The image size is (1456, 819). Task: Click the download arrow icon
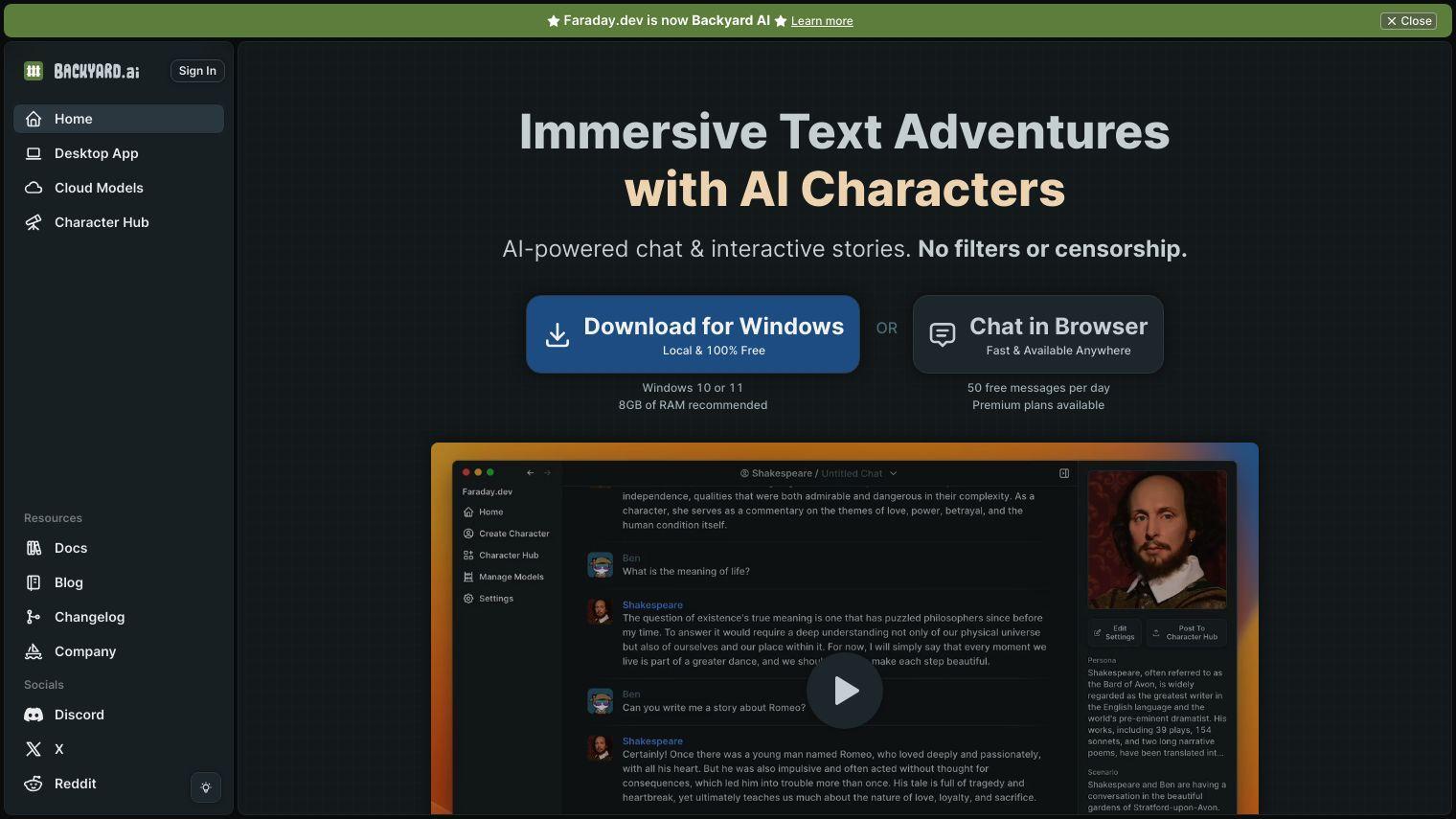tap(557, 334)
